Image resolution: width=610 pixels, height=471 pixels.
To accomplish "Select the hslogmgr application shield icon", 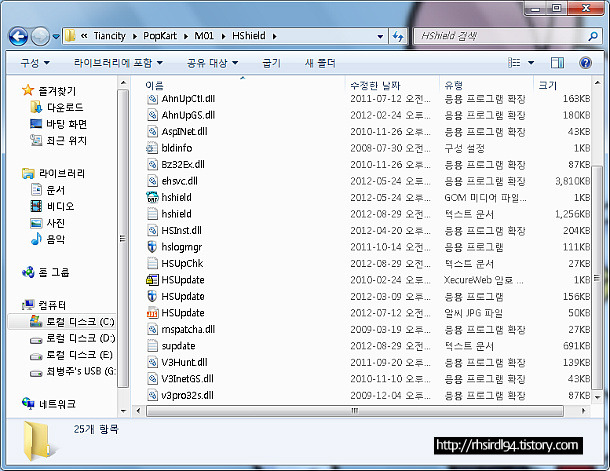I will tap(152, 247).
